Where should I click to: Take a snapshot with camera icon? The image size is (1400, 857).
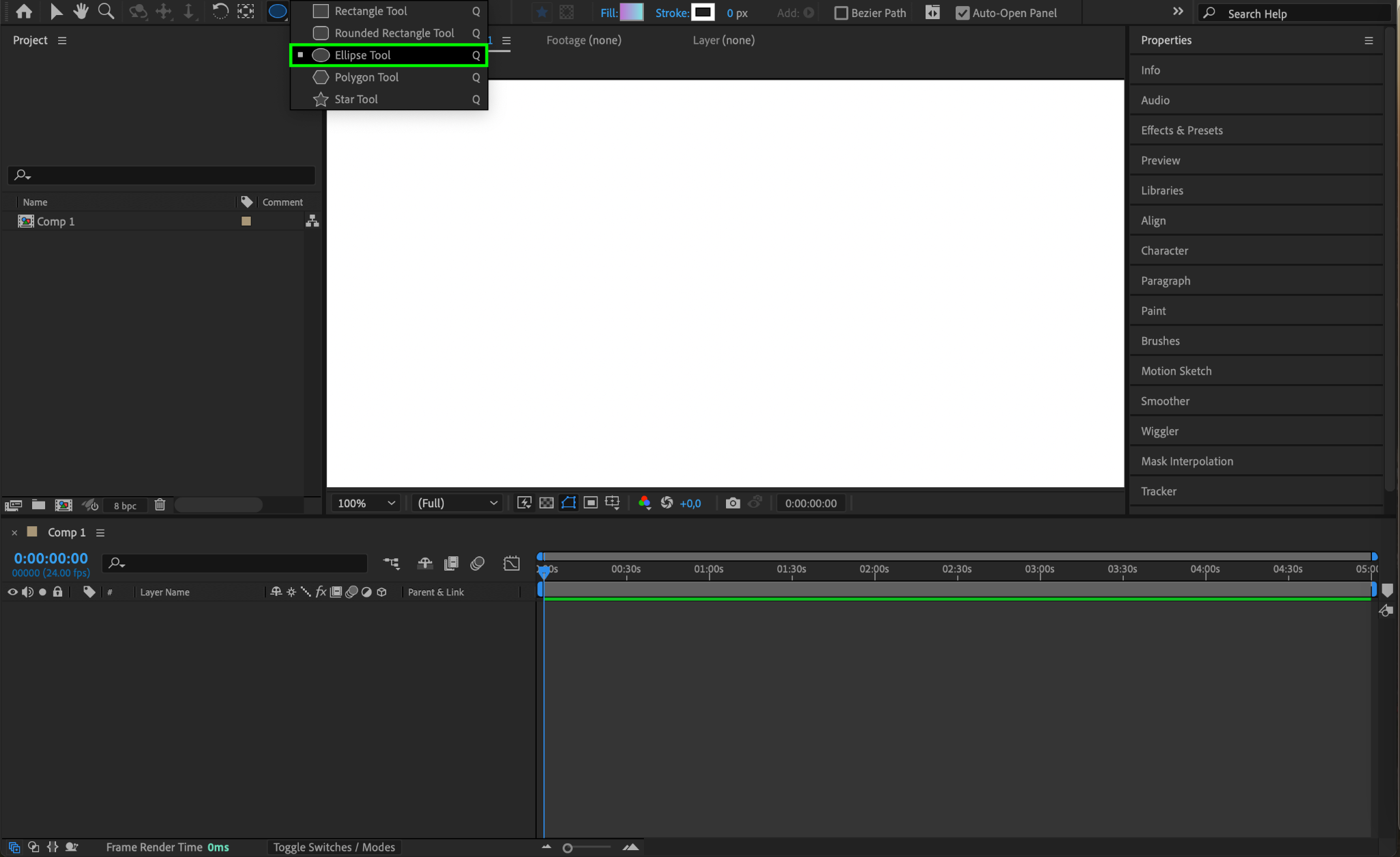click(732, 503)
